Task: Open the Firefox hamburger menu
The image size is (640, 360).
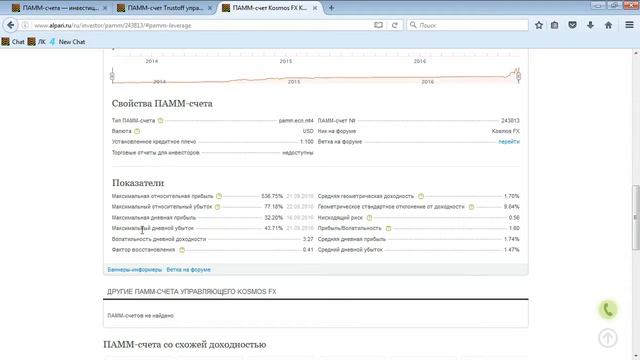Action: point(629,25)
